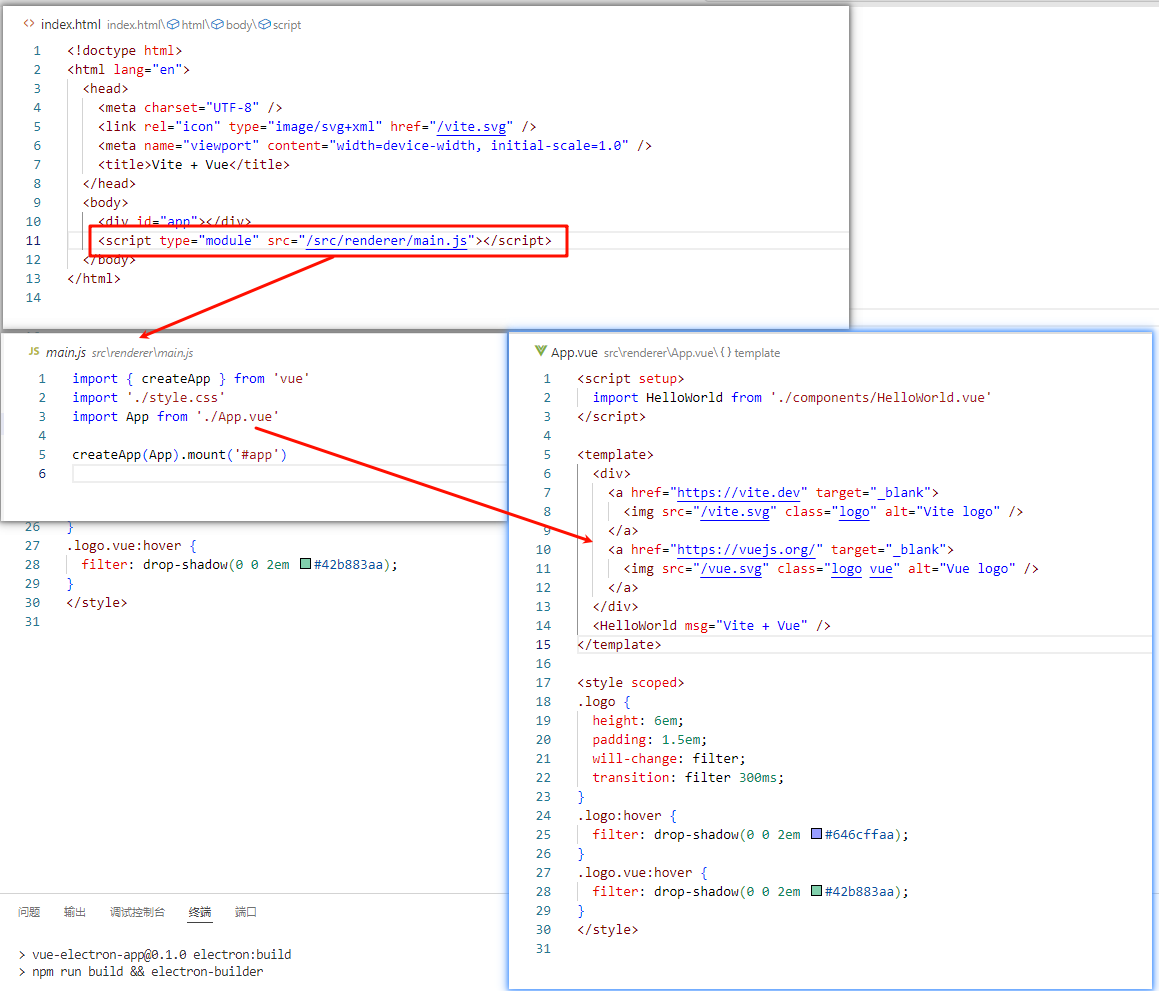Open the 调试控制台 panel tab
The height and width of the screenshot is (991, 1159).
click(137, 912)
